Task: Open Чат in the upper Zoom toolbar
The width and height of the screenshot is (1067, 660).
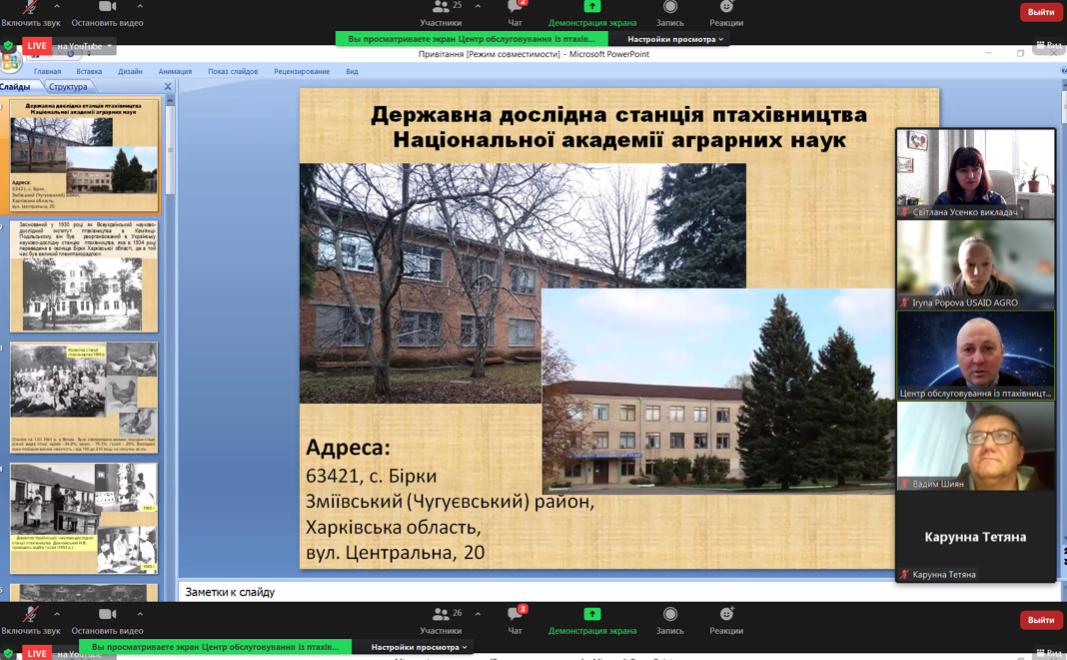Action: [x=515, y=12]
